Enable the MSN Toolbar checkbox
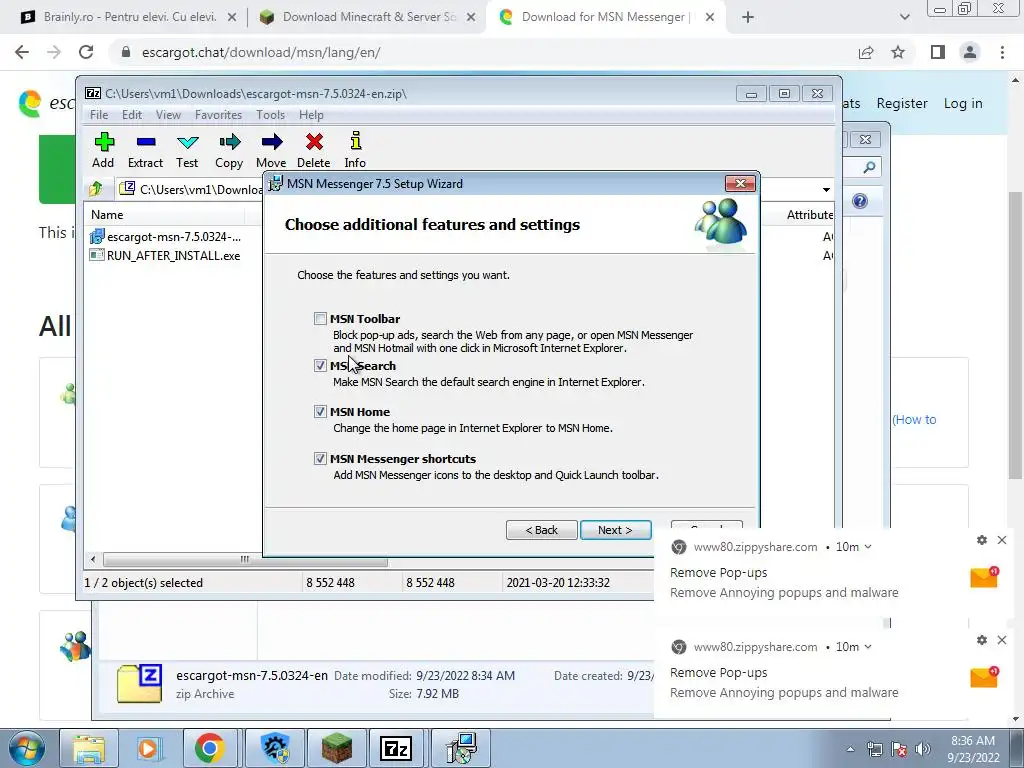Image resolution: width=1024 pixels, height=768 pixels. [x=320, y=319]
